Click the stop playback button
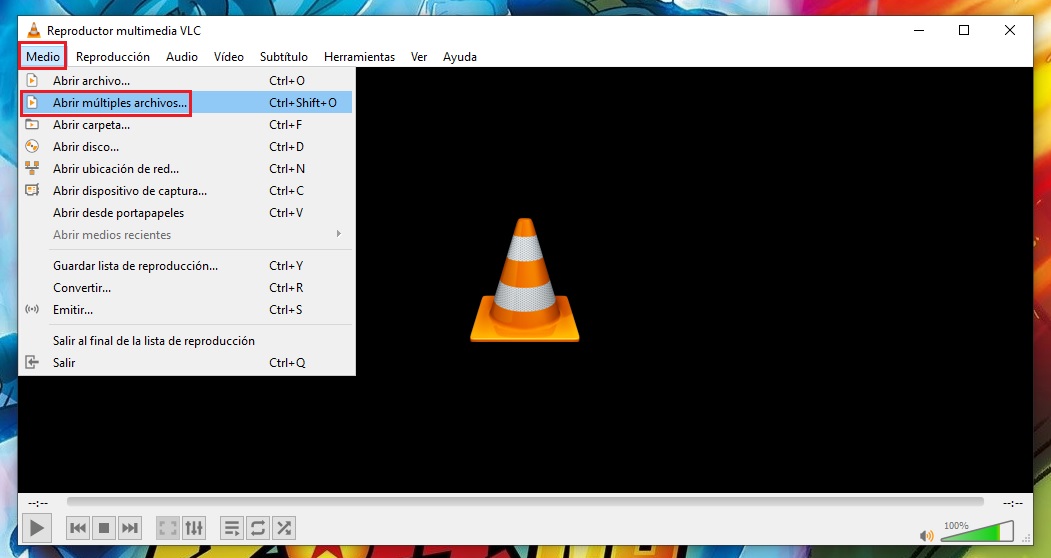Viewport: 1051px width, 558px height. (104, 527)
